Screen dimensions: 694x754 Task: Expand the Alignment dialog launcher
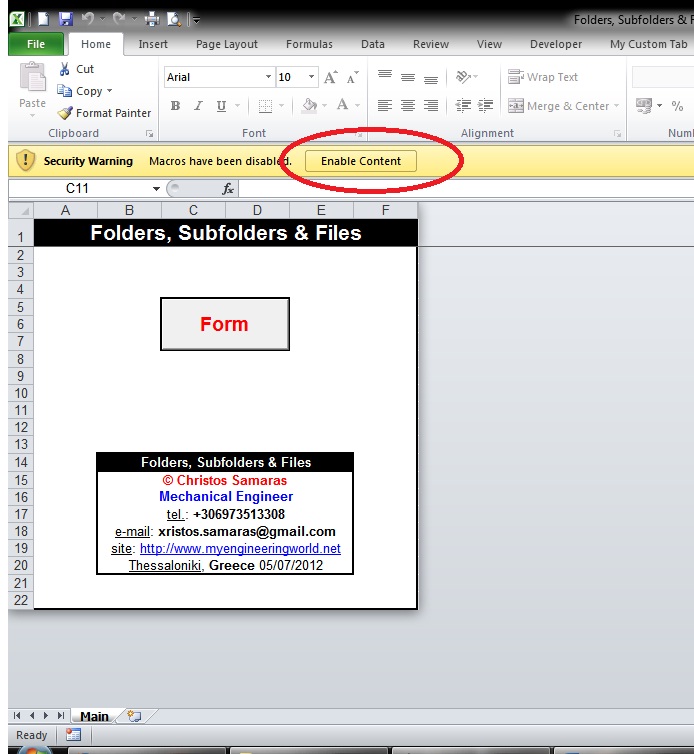tap(617, 134)
